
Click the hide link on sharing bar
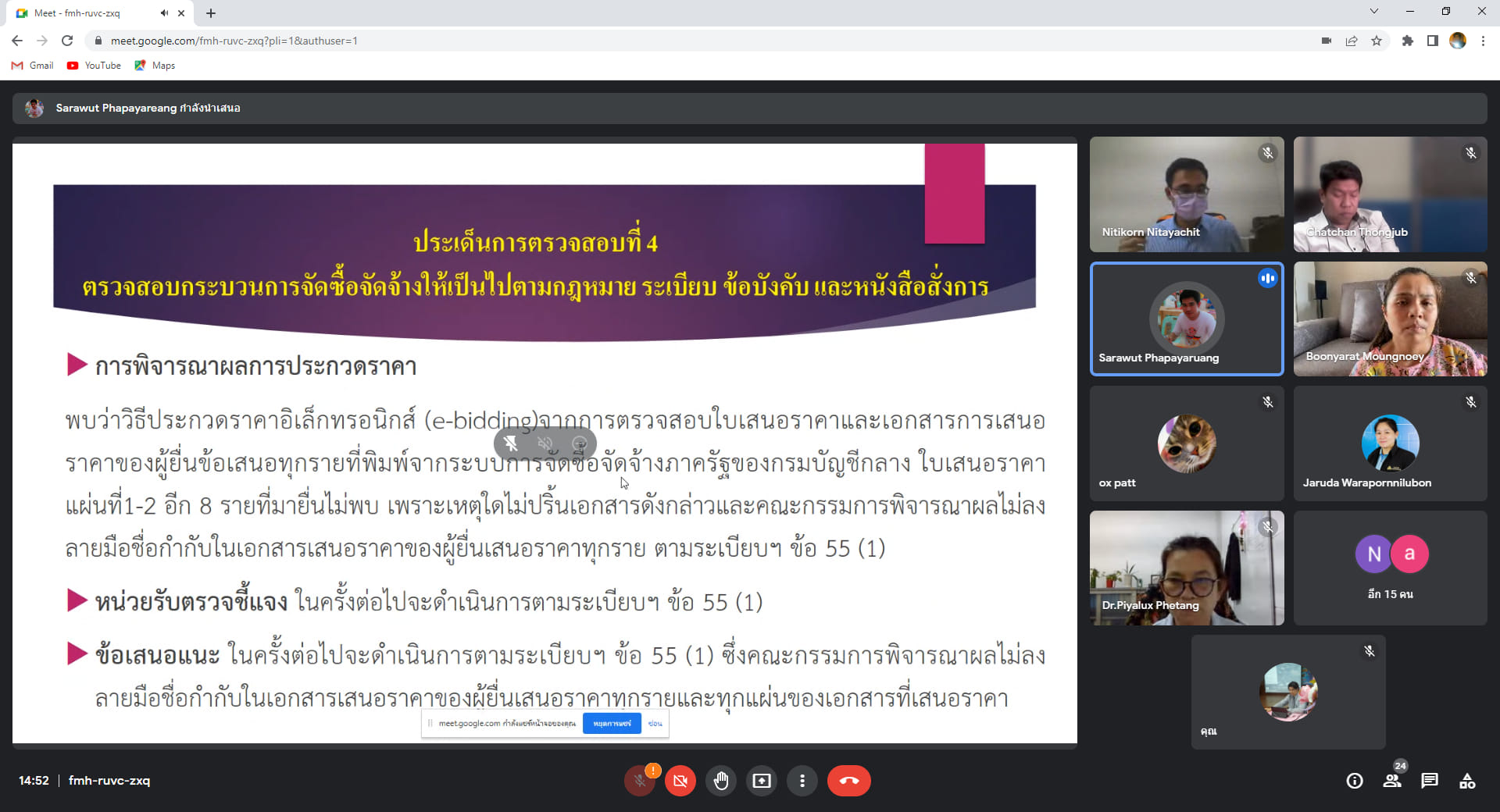[x=655, y=724]
